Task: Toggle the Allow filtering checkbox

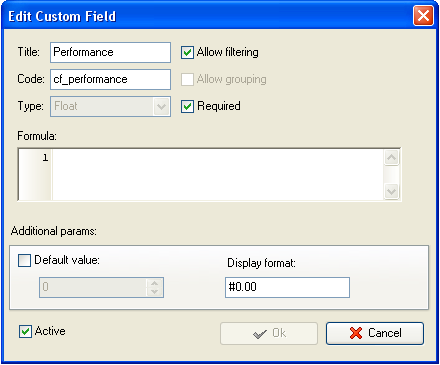Action: coord(187,52)
